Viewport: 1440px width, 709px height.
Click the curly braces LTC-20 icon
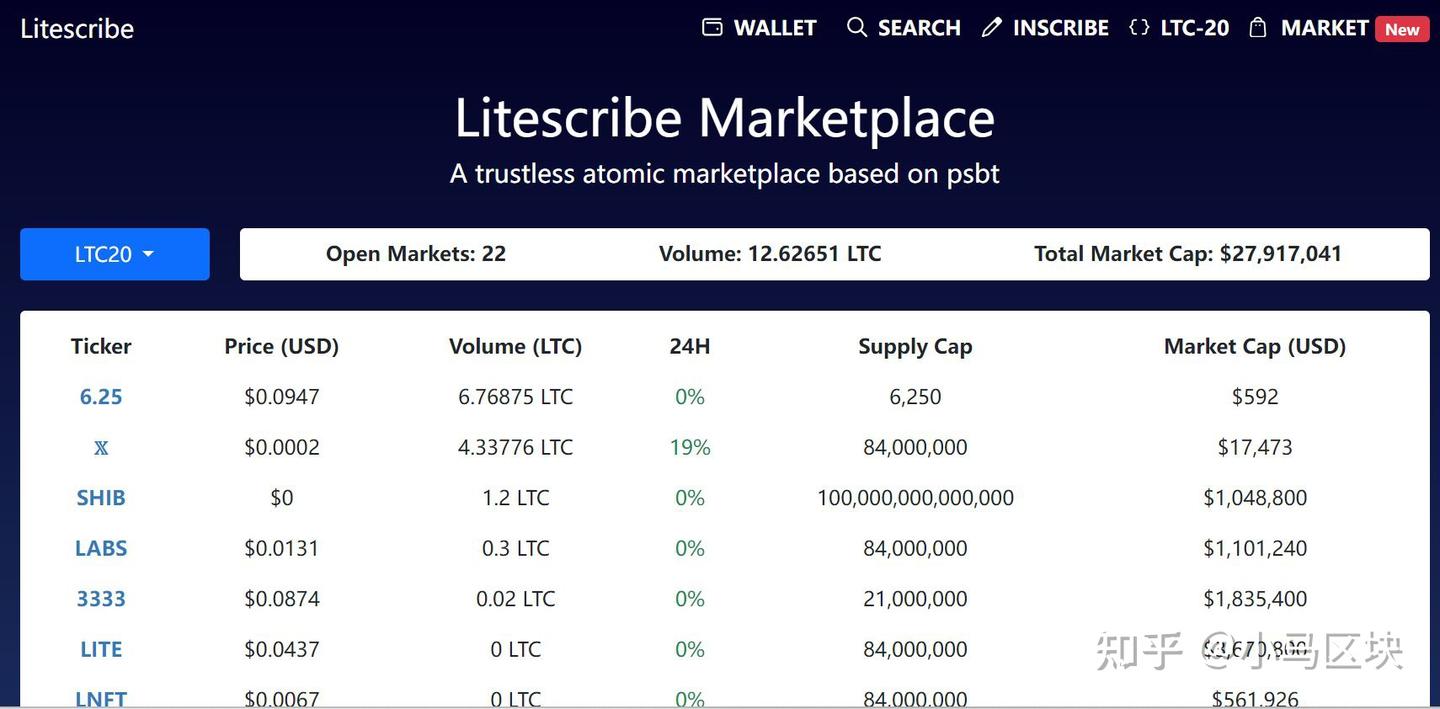(1139, 27)
